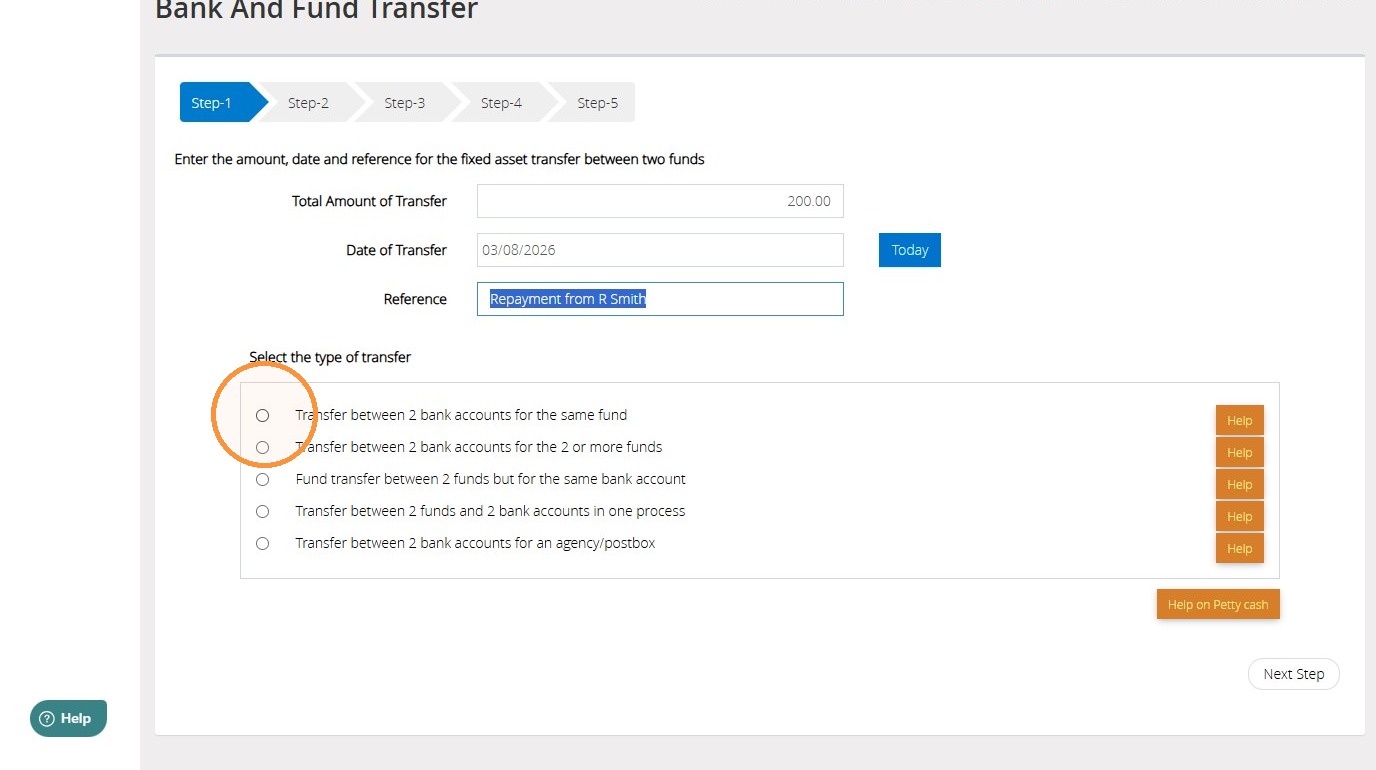Click the Today date button
Image resolution: width=1376 pixels, height=770 pixels.
click(910, 250)
